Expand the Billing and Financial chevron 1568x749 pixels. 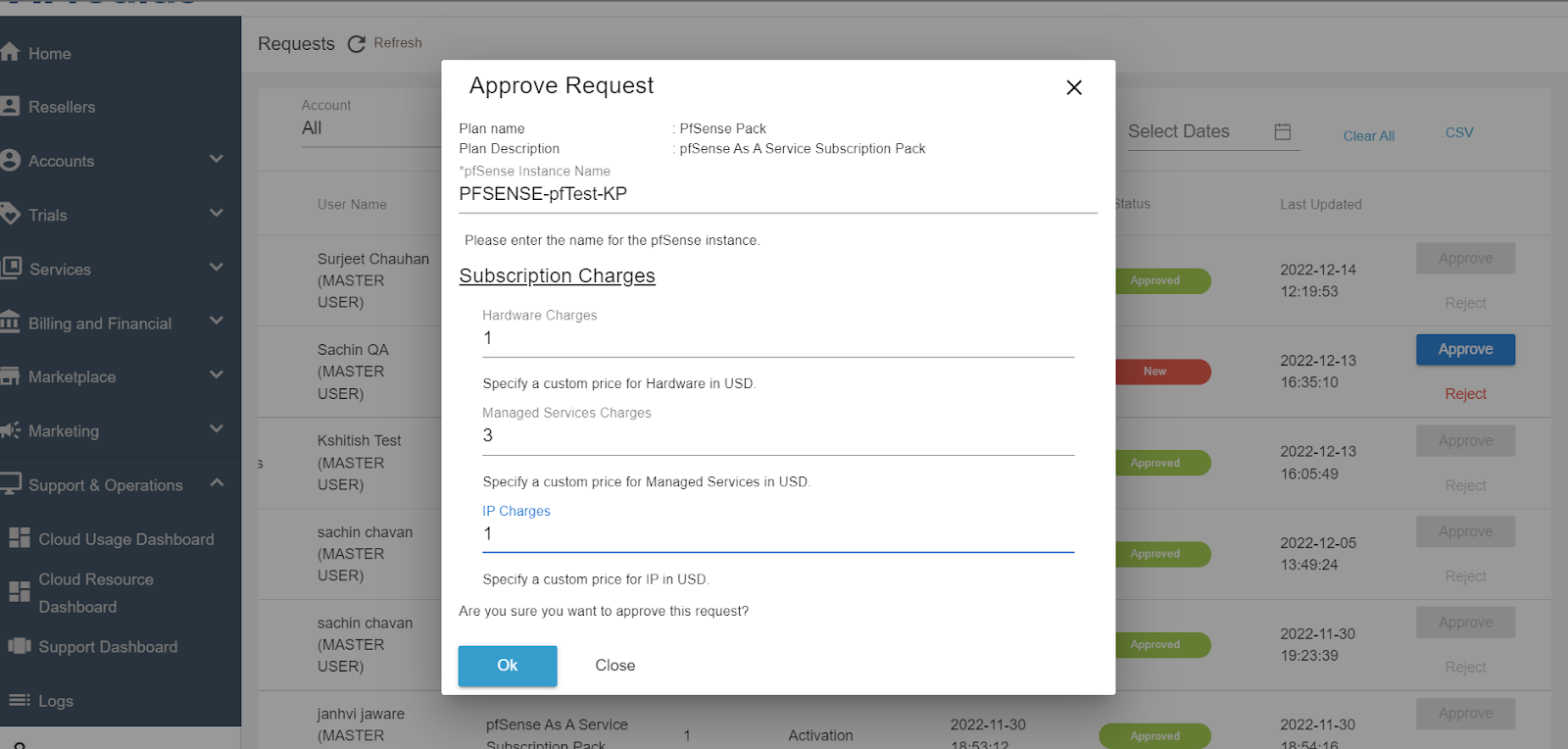click(217, 321)
